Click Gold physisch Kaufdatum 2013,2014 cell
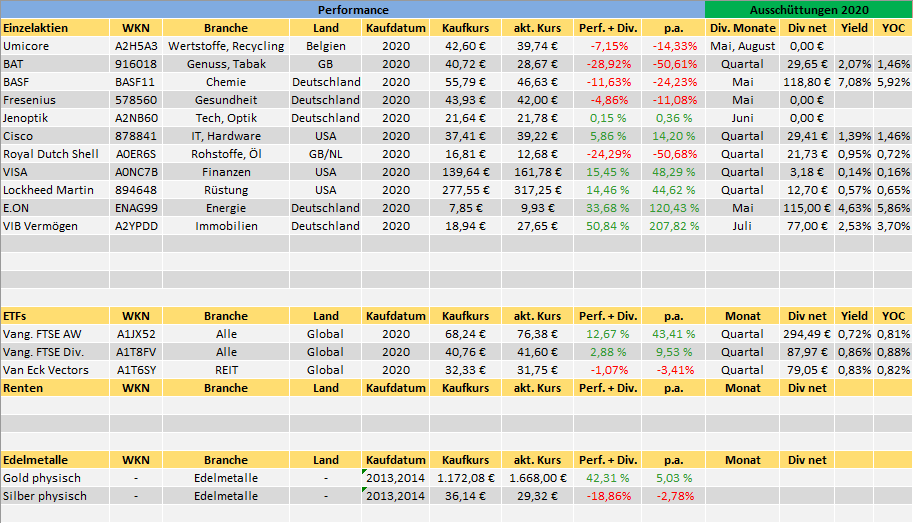Viewport: 913px width, 523px height. coord(395,478)
